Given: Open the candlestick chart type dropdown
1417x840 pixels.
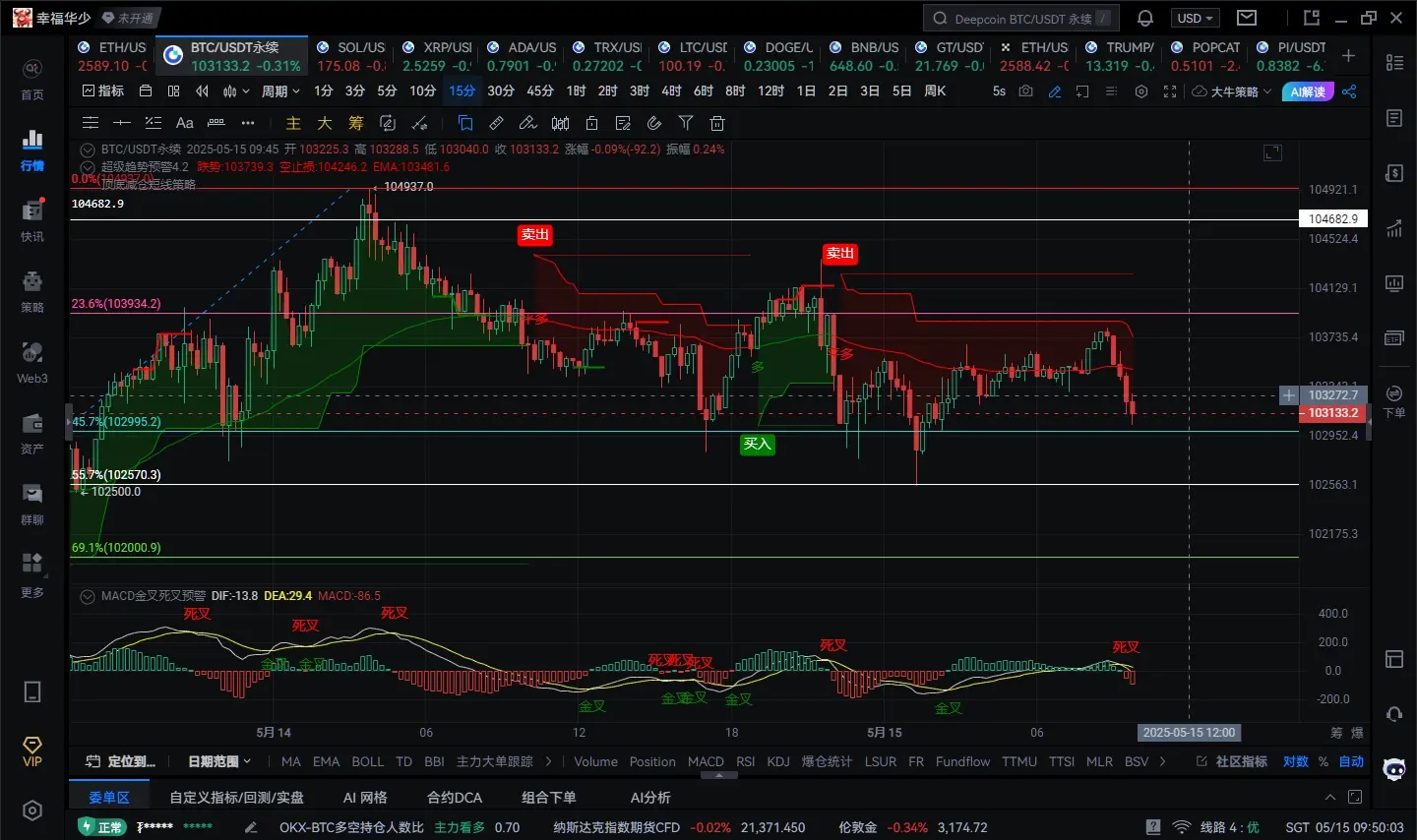Looking at the screenshot, I should click(x=235, y=90).
